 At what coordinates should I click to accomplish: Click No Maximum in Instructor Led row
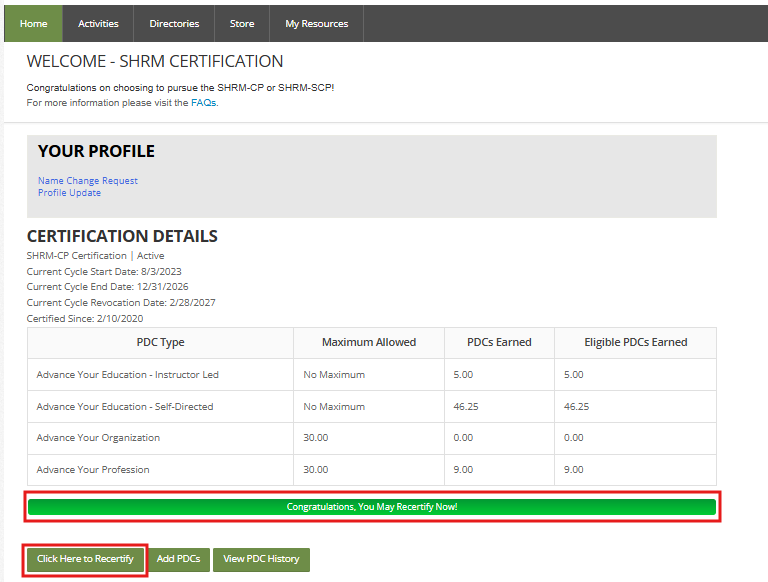[x=334, y=374]
